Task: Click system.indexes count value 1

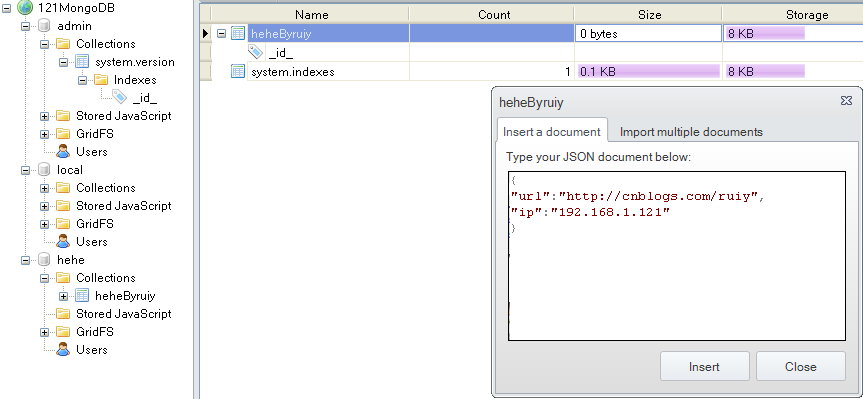Action: 567,72
